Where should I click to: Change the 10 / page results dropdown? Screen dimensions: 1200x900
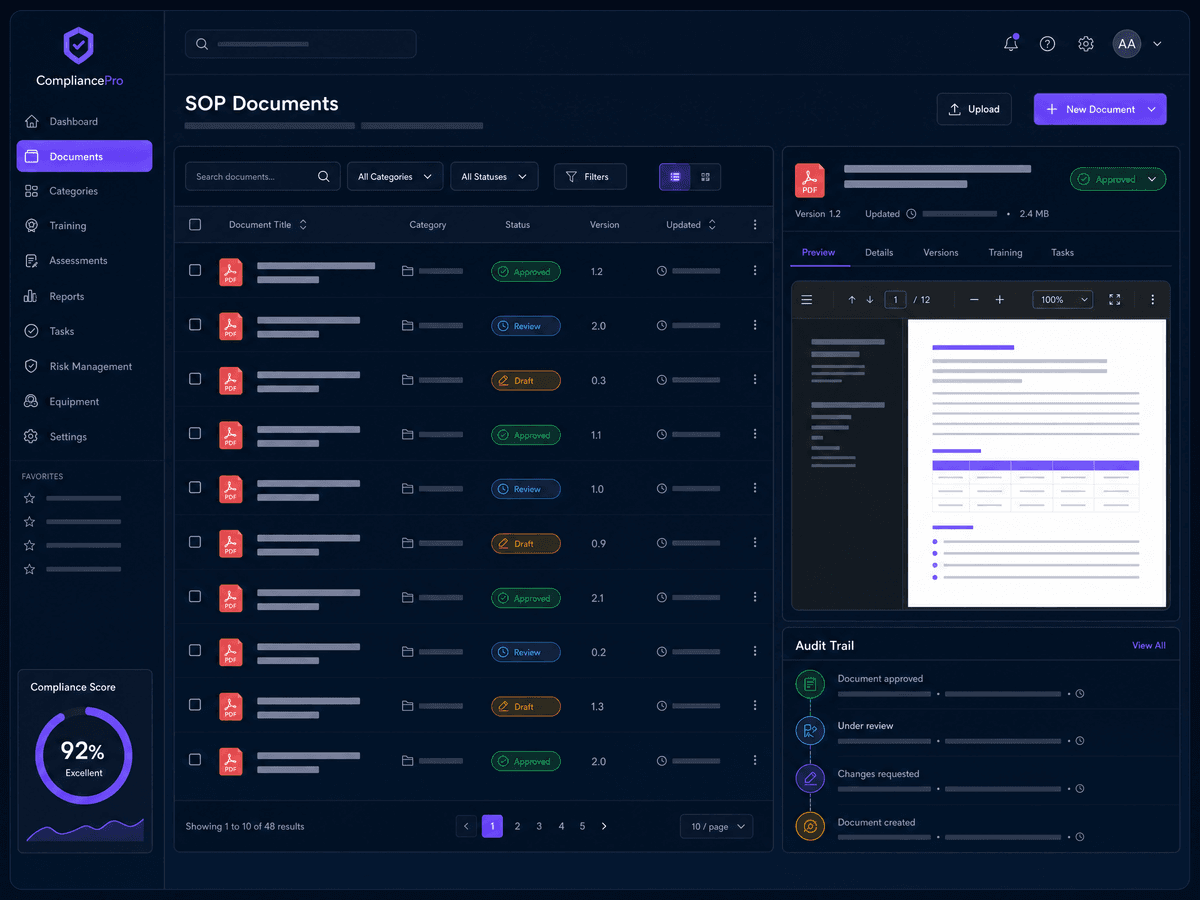[717, 827]
